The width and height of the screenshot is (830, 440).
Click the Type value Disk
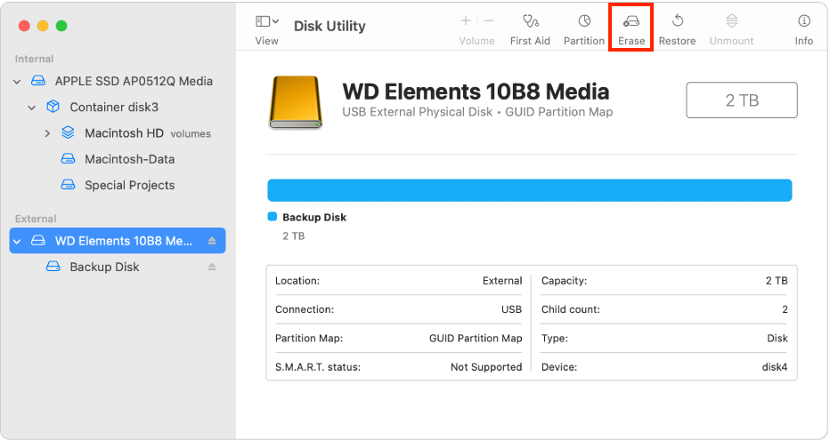777,338
